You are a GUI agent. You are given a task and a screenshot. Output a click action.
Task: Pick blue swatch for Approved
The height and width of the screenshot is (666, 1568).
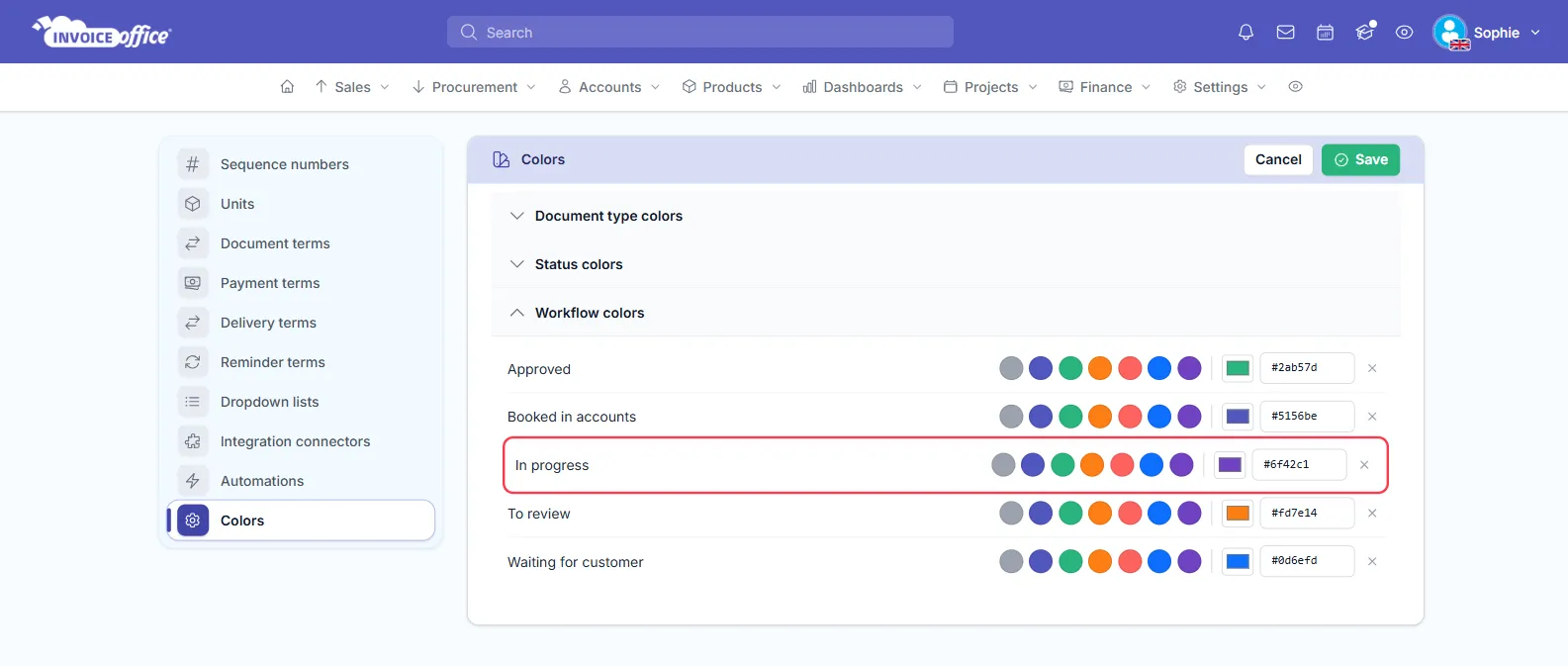pyautogui.click(x=1159, y=368)
